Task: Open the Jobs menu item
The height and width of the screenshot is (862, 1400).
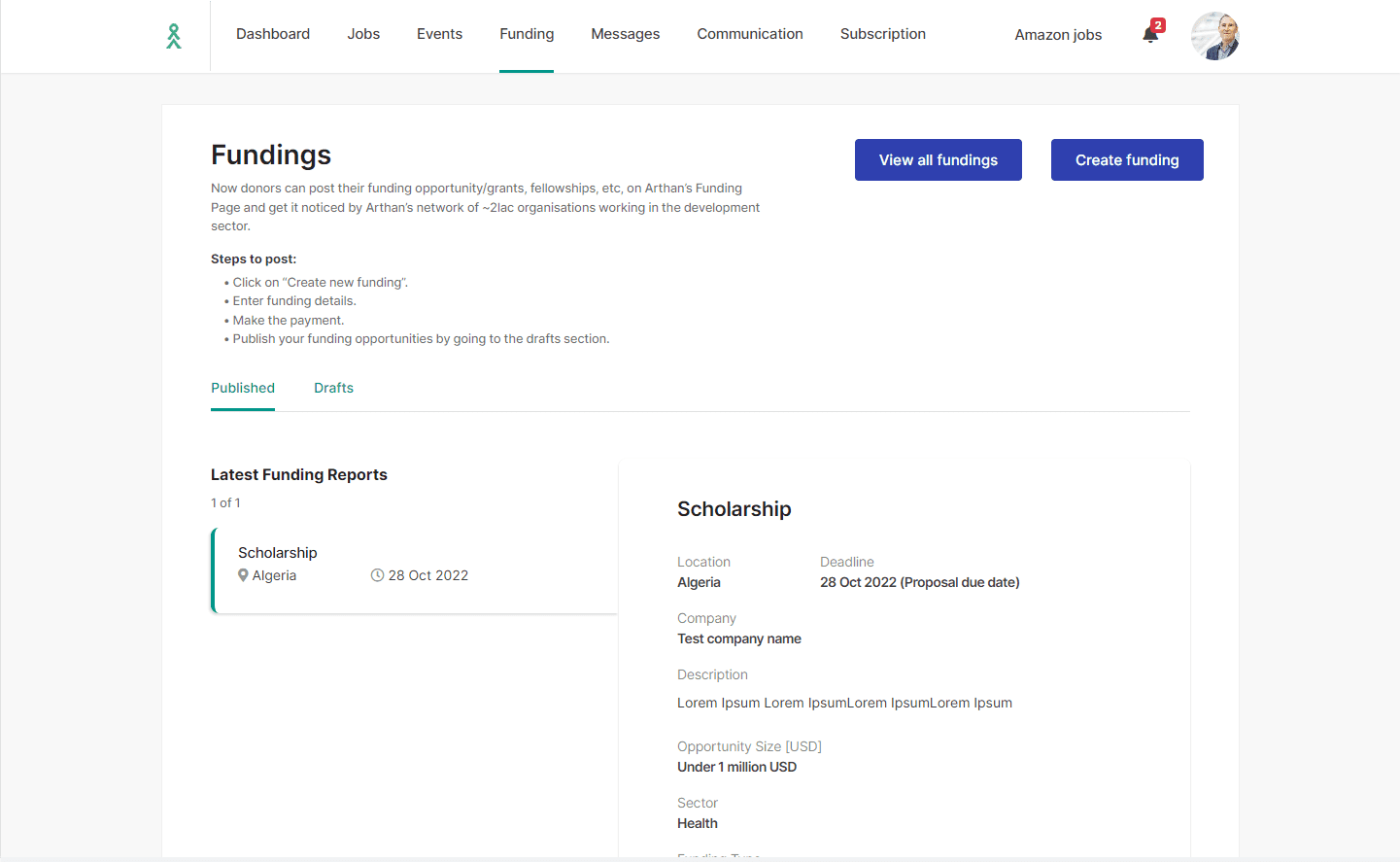Action: coord(363,34)
